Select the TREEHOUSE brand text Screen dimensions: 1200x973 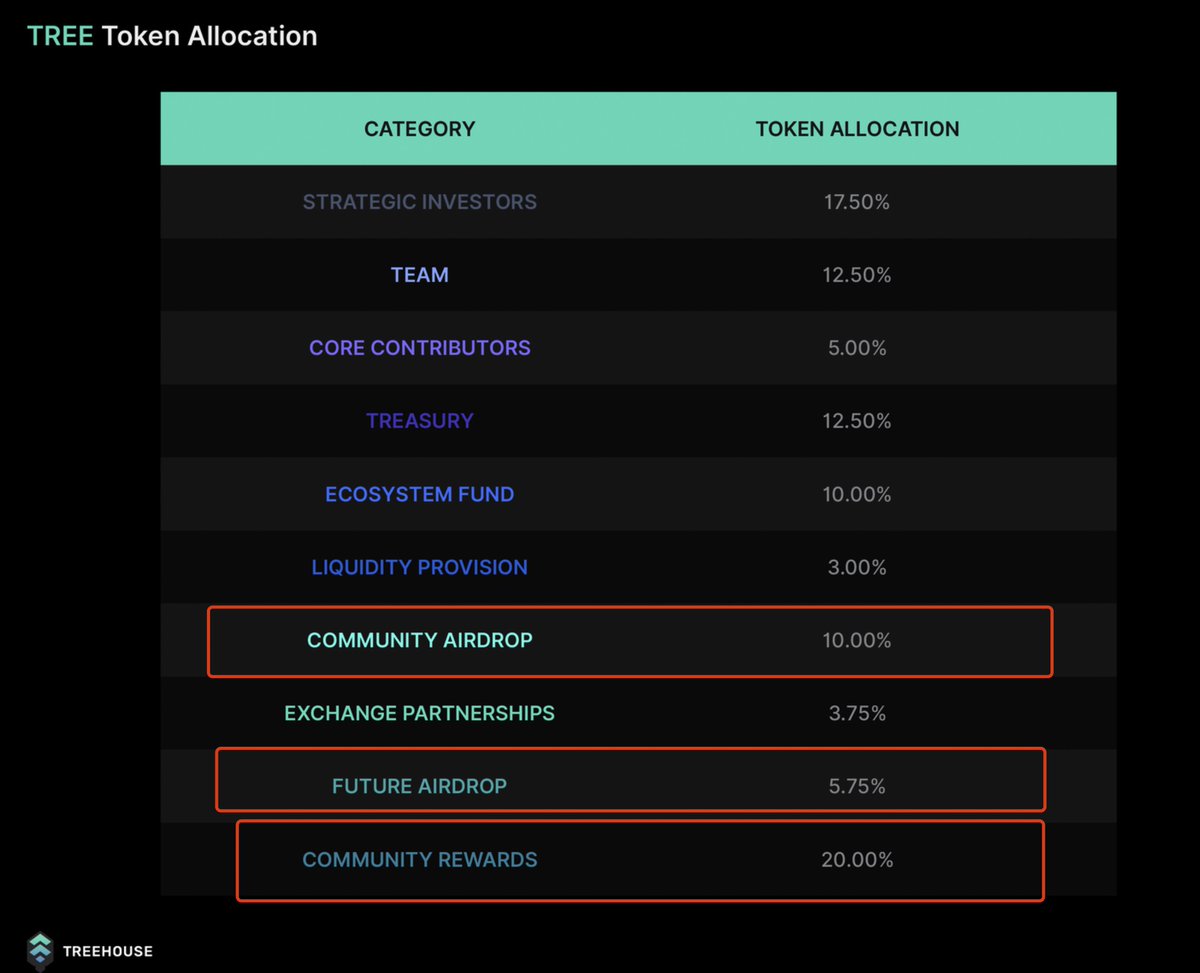tap(108, 951)
